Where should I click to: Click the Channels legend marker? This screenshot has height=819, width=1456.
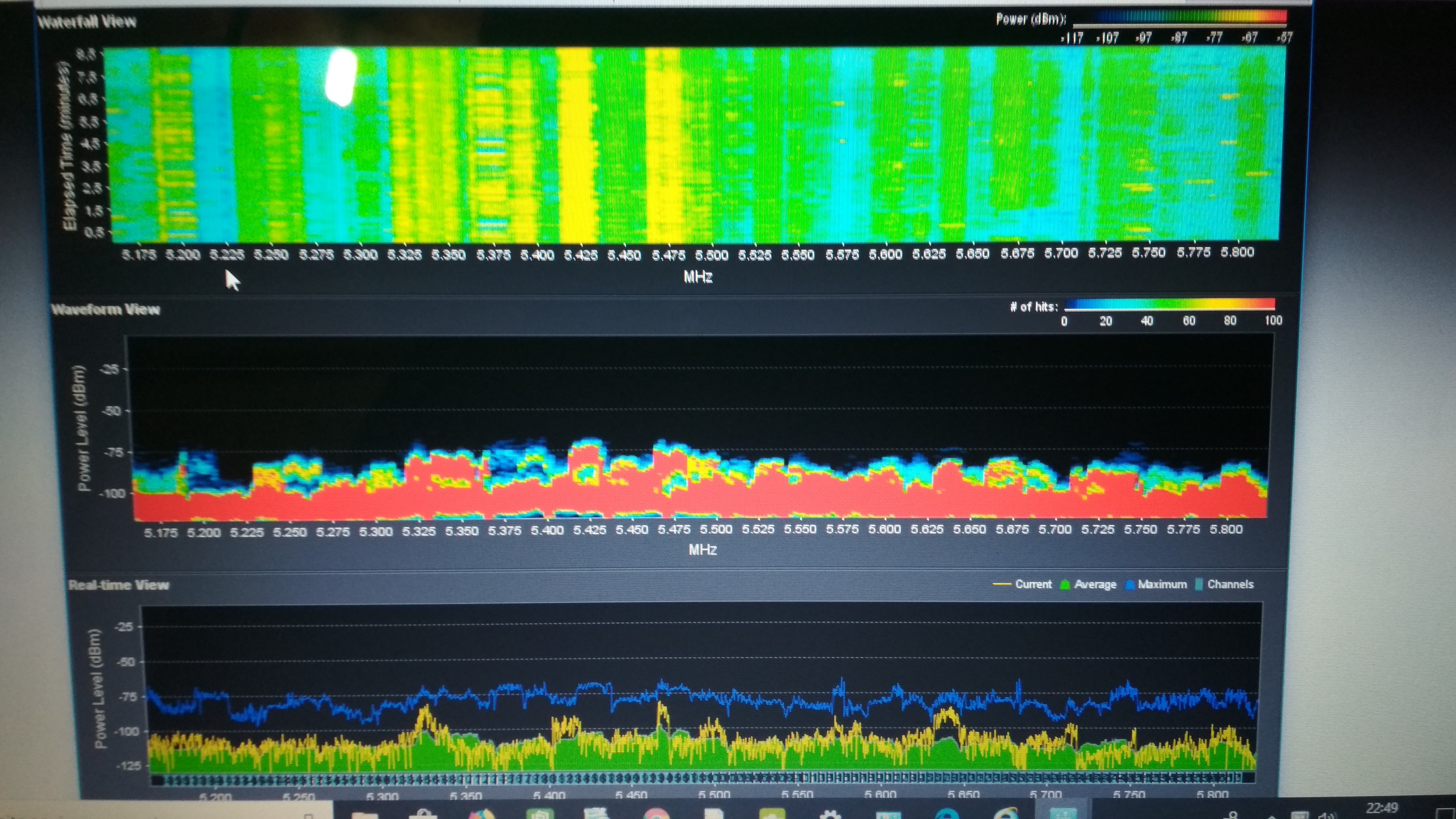pyautogui.click(x=1200, y=585)
